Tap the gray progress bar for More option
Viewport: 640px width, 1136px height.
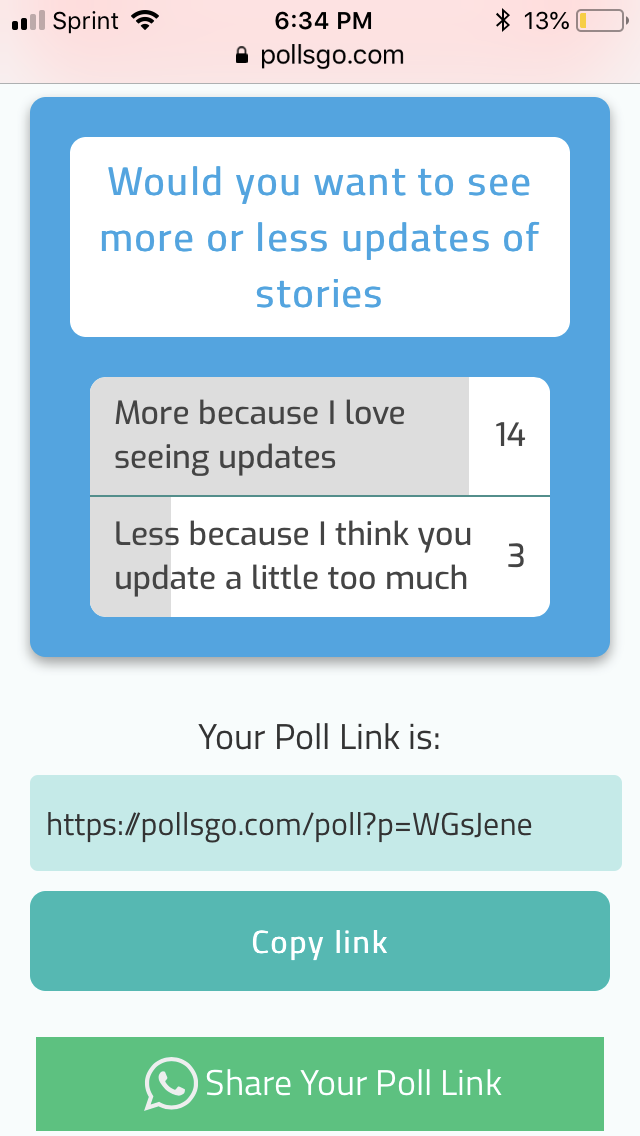[x=279, y=436]
